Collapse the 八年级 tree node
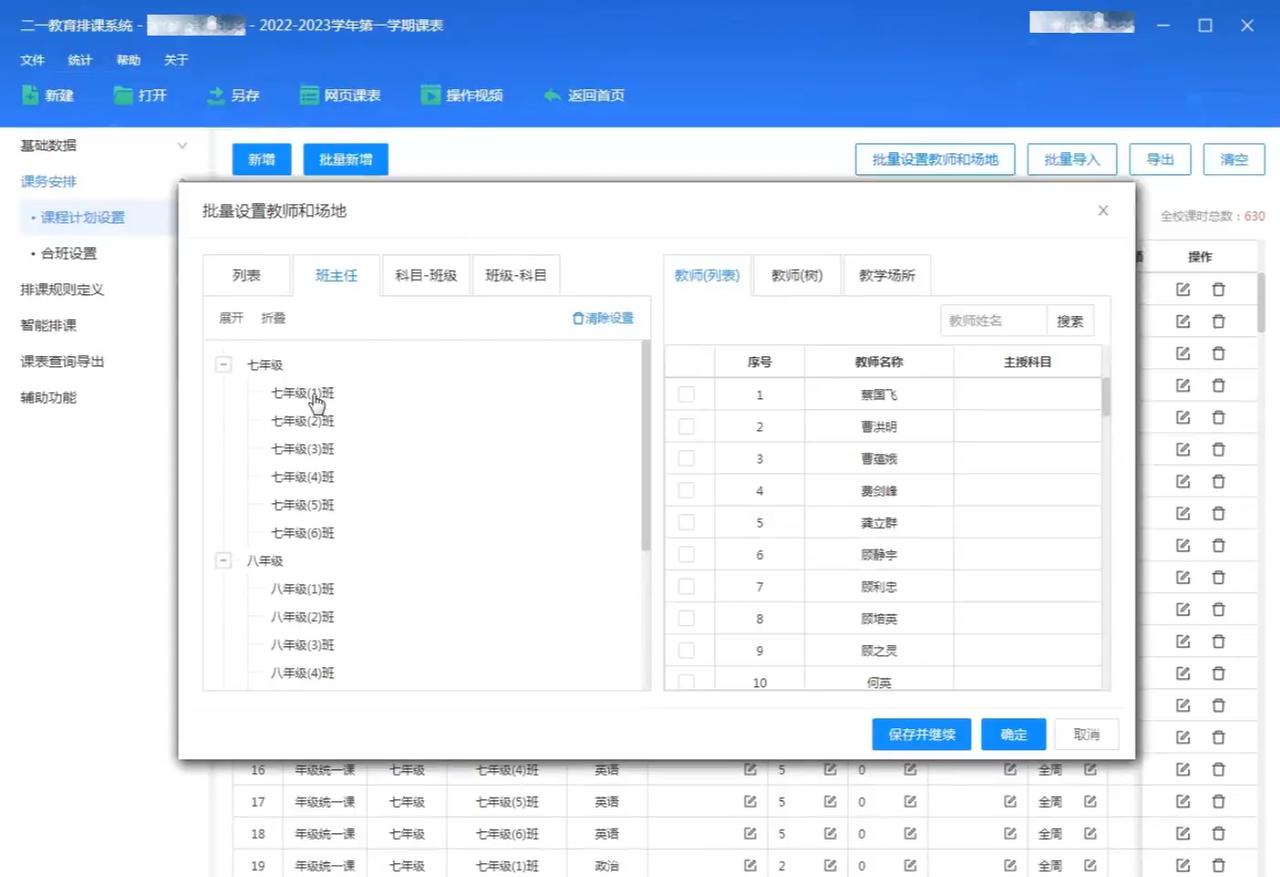The width and height of the screenshot is (1280, 877). 223,561
